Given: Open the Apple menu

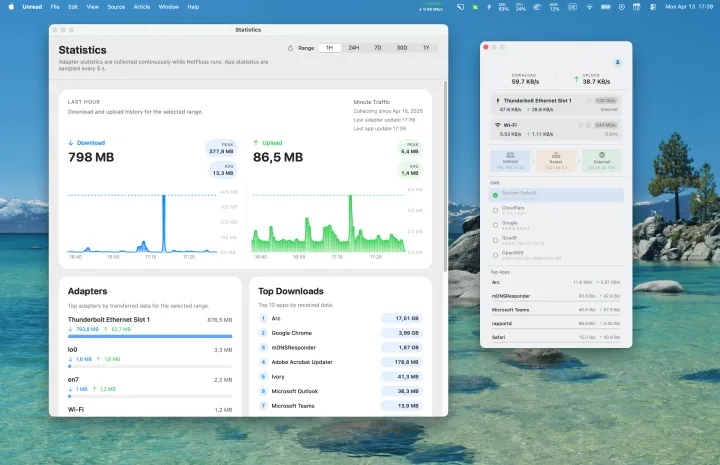Looking at the screenshot, I should coord(11,7).
